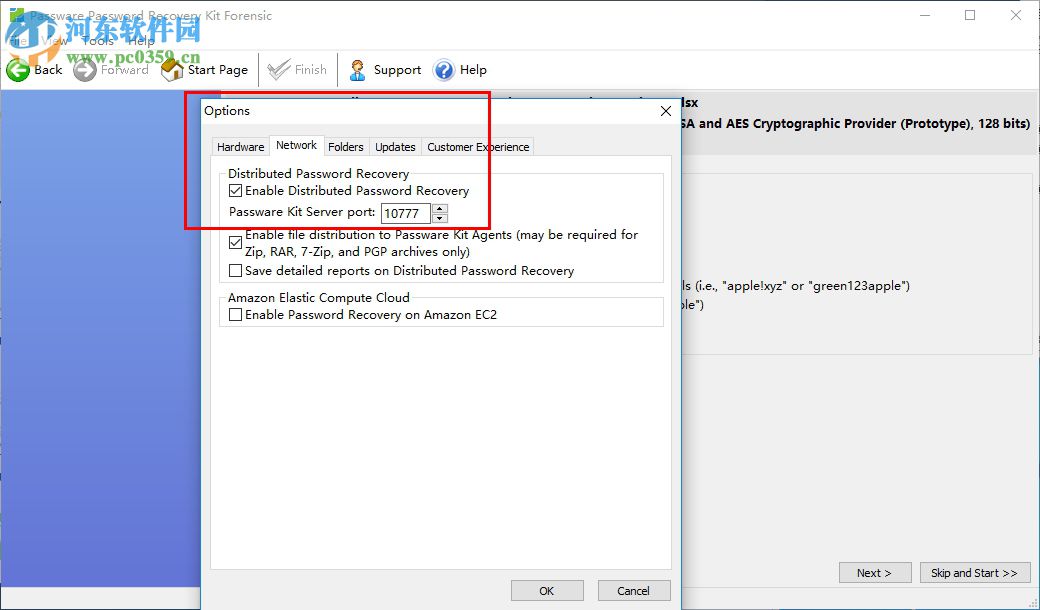Viewport: 1040px width, 610px height.
Task: Increase the server port with the up arrow
Action: (x=440, y=208)
